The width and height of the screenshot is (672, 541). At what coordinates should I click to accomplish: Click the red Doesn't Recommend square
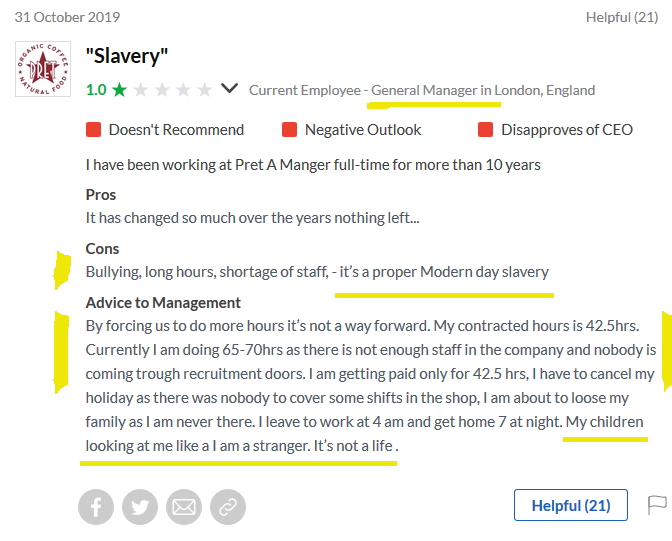click(x=94, y=130)
